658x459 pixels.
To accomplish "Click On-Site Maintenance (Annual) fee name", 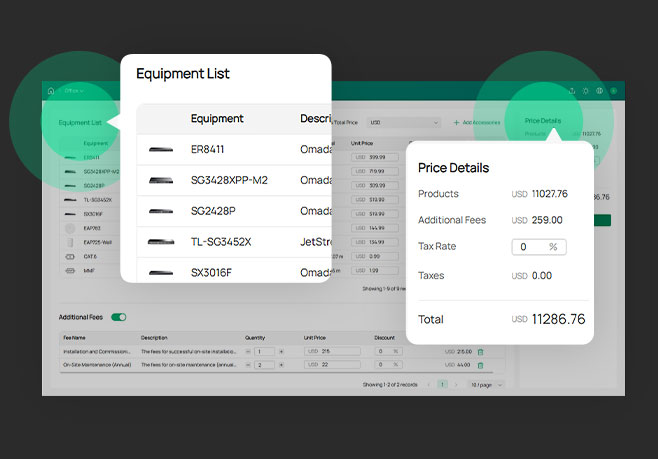I will (x=97, y=365).
